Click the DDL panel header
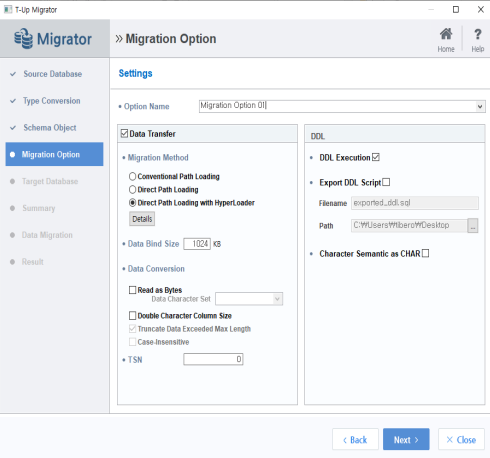This screenshot has width=490, height=458. 395,134
